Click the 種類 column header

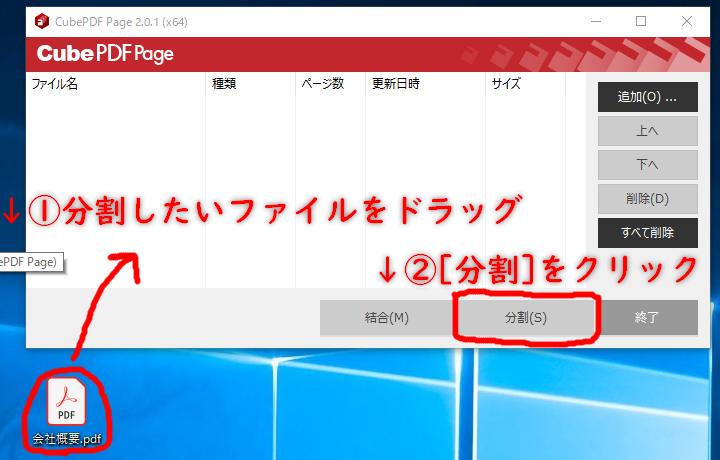click(x=250, y=84)
